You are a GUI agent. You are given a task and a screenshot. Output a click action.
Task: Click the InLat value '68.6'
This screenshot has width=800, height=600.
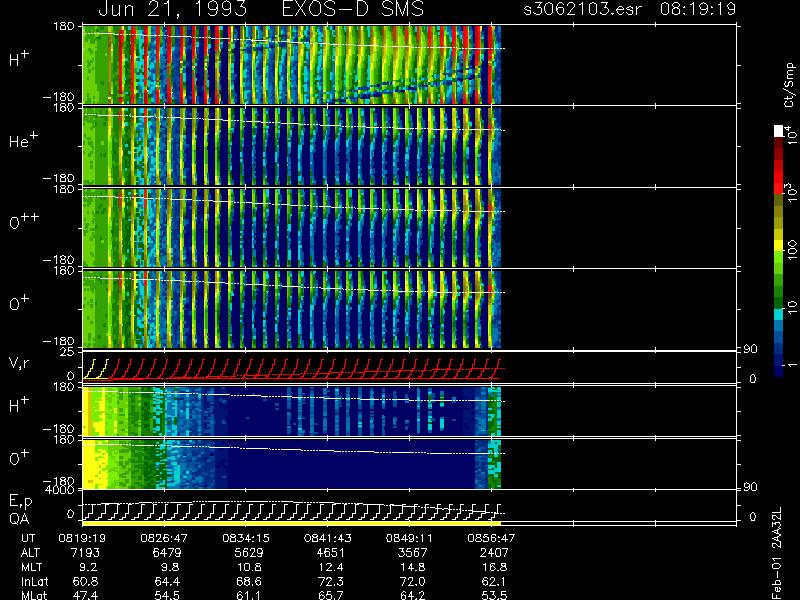pos(249,581)
